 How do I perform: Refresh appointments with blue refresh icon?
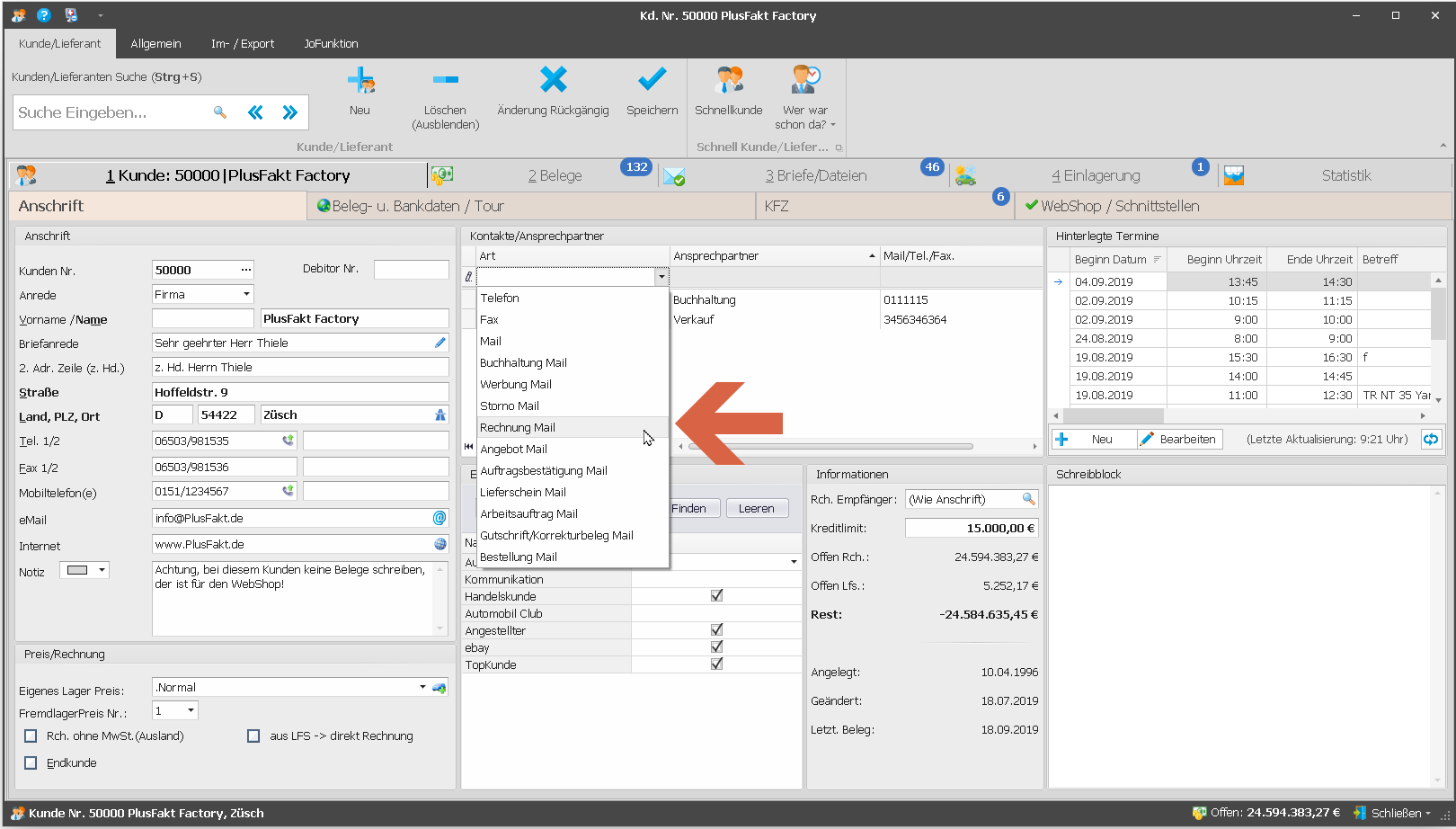1431,439
